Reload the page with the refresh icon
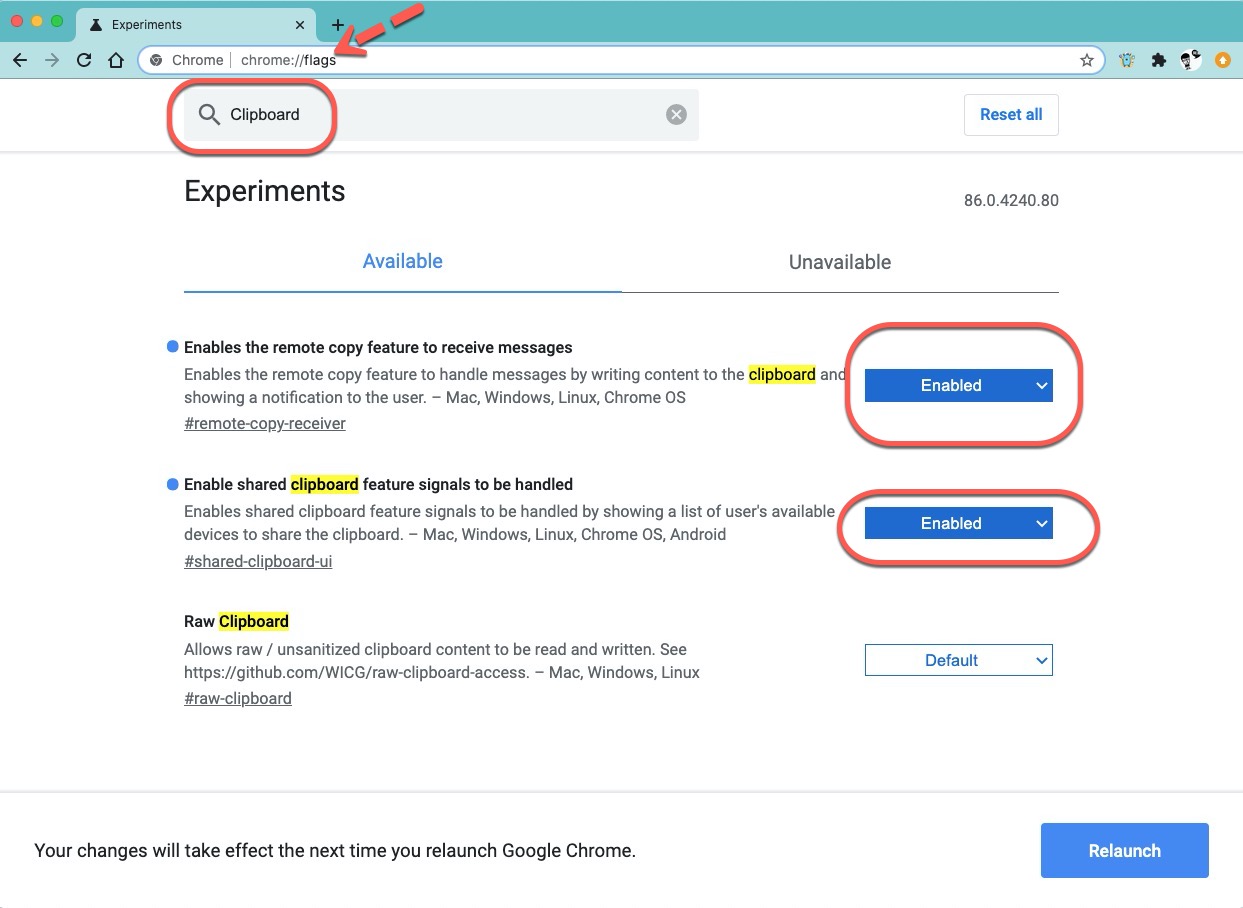The height and width of the screenshot is (908, 1243). (x=84, y=60)
